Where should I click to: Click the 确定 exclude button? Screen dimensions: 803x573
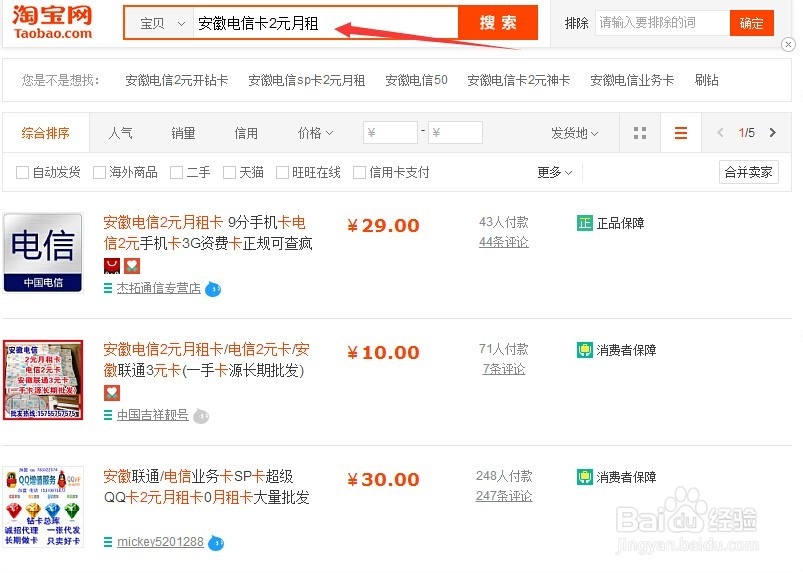coord(751,23)
